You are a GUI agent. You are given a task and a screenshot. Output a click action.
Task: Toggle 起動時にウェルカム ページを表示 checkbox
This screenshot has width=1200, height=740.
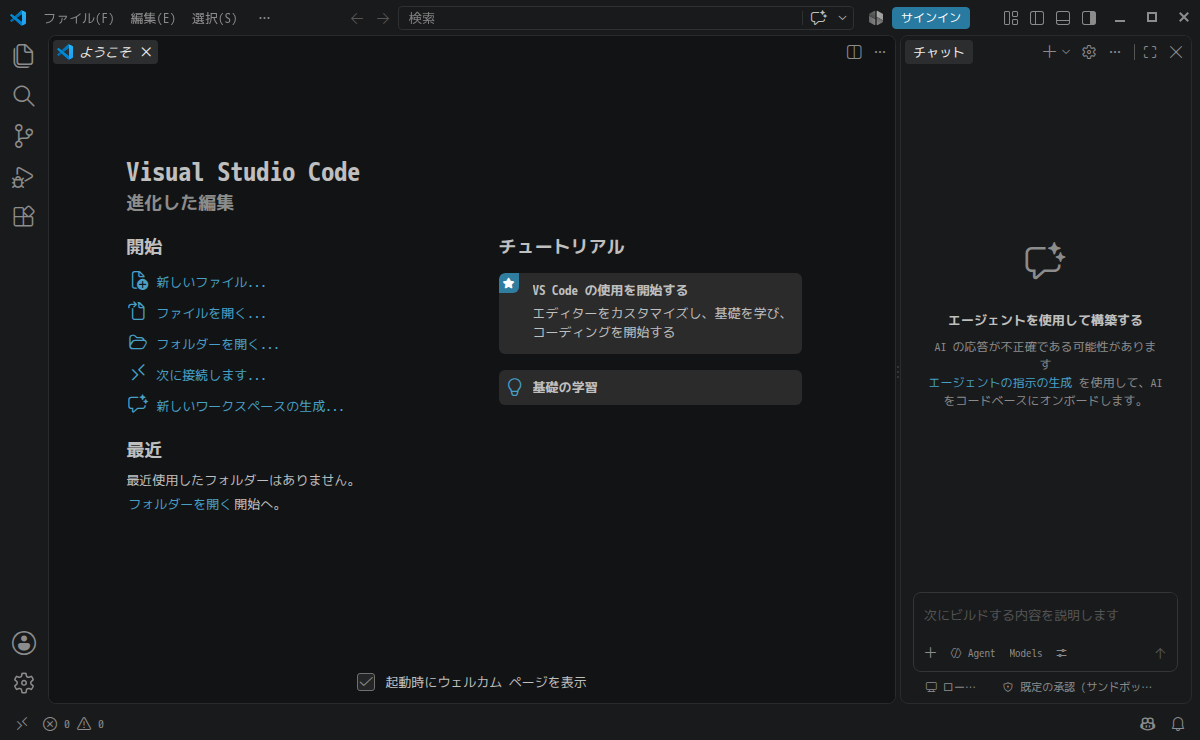pyautogui.click(x=366, y=682)
